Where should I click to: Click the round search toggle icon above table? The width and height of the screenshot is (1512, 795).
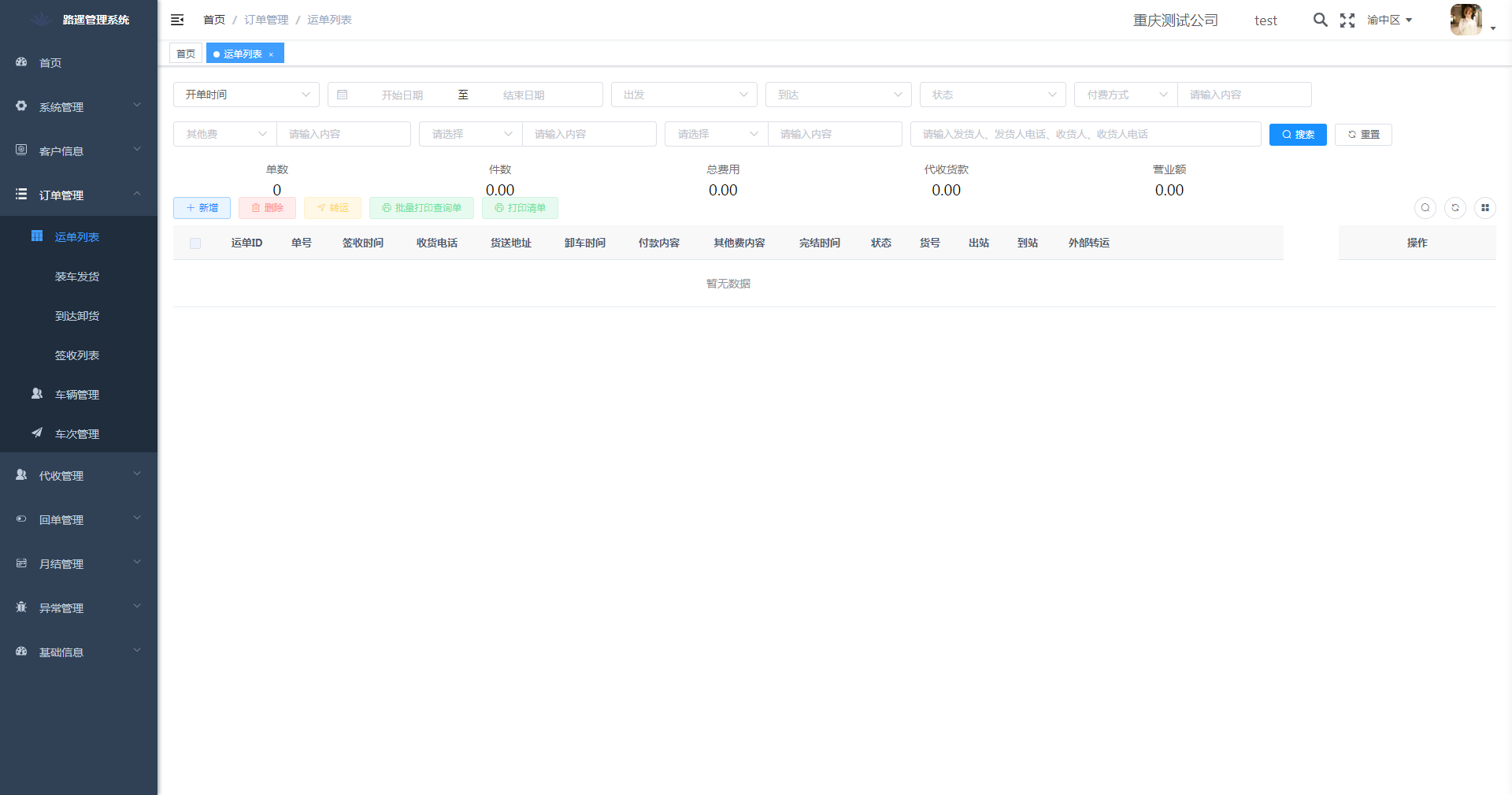tap(1425, 208)
